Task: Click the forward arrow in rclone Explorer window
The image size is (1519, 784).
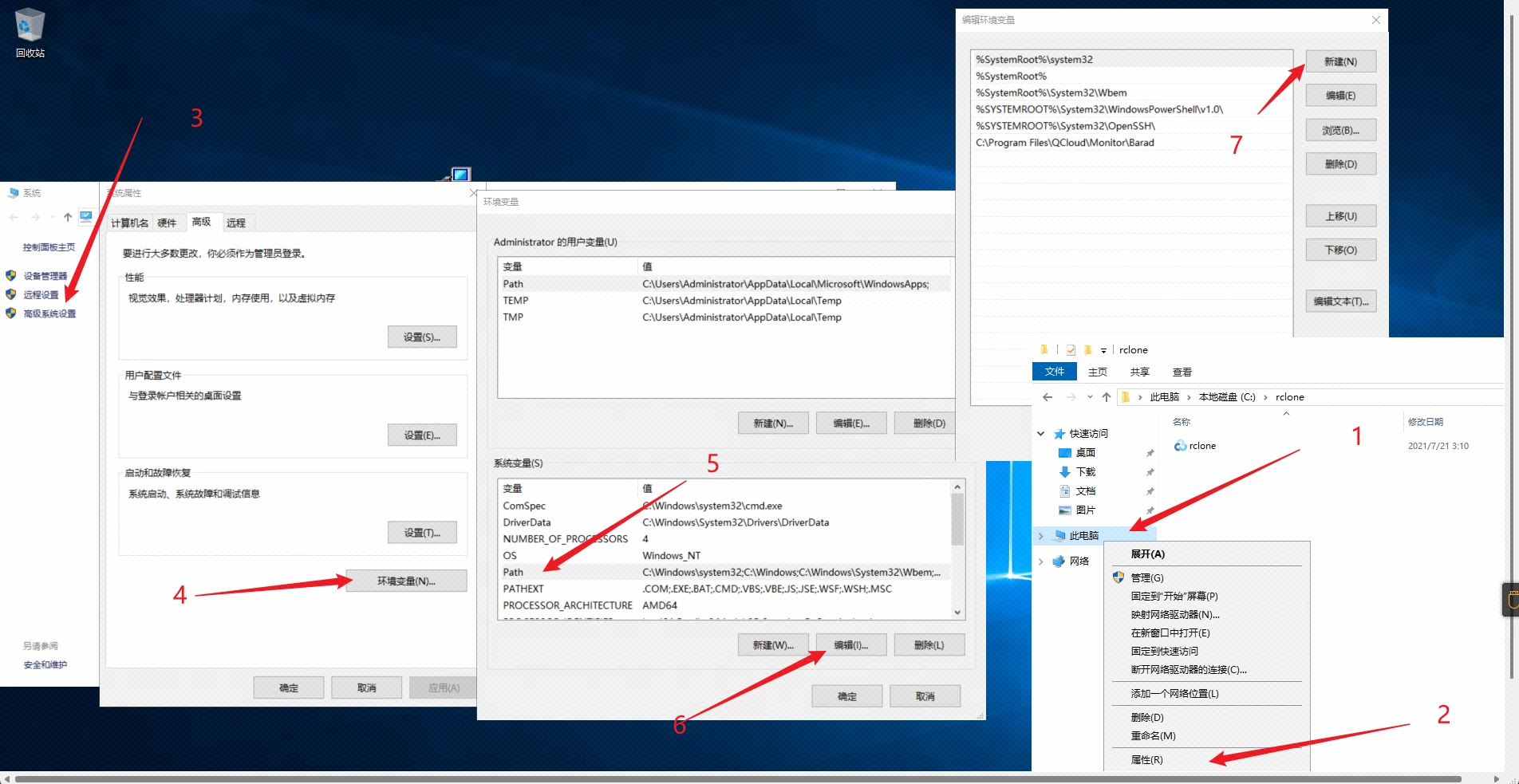Action: click(1071, 397)
